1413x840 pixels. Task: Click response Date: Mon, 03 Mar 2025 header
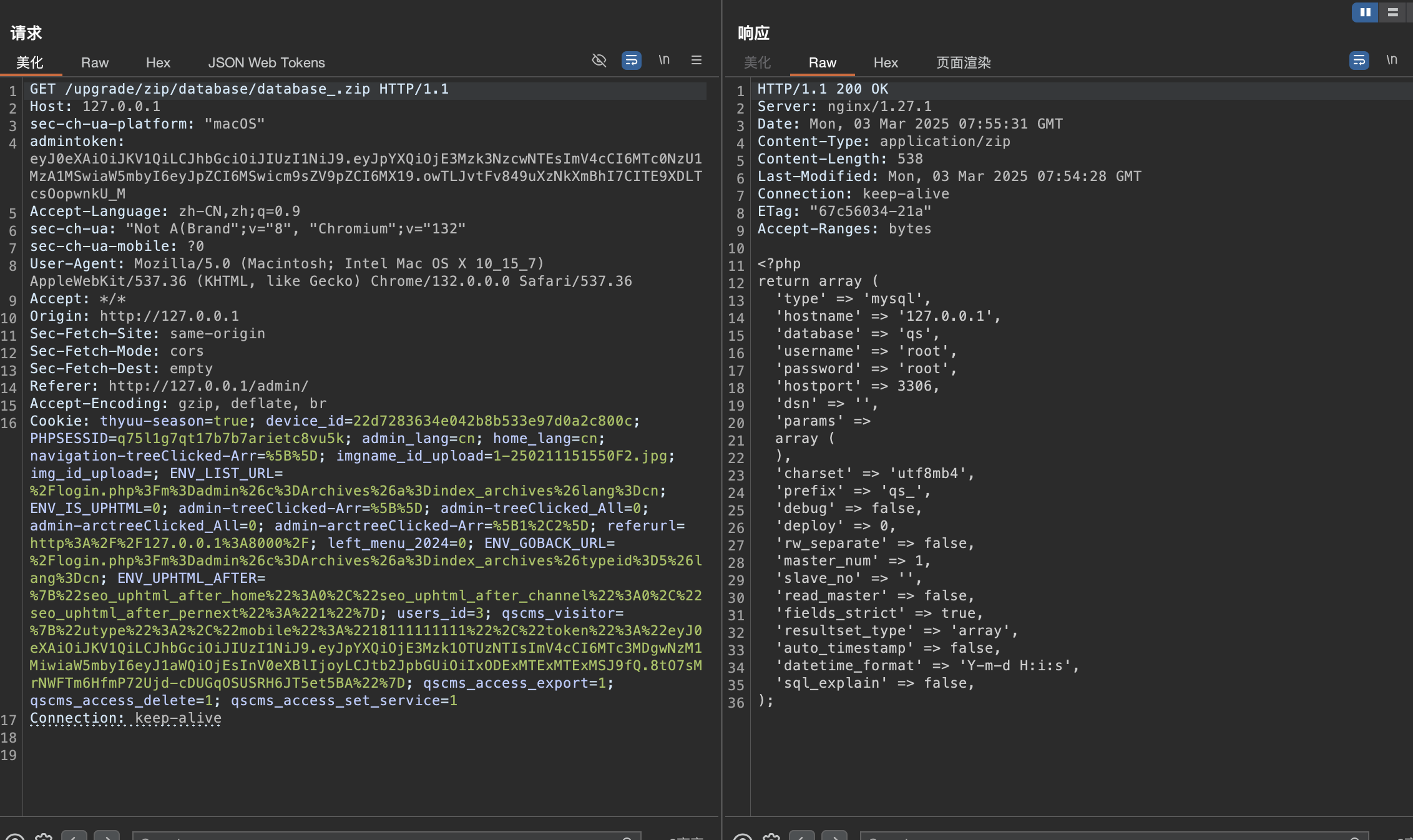coord(910,124)
